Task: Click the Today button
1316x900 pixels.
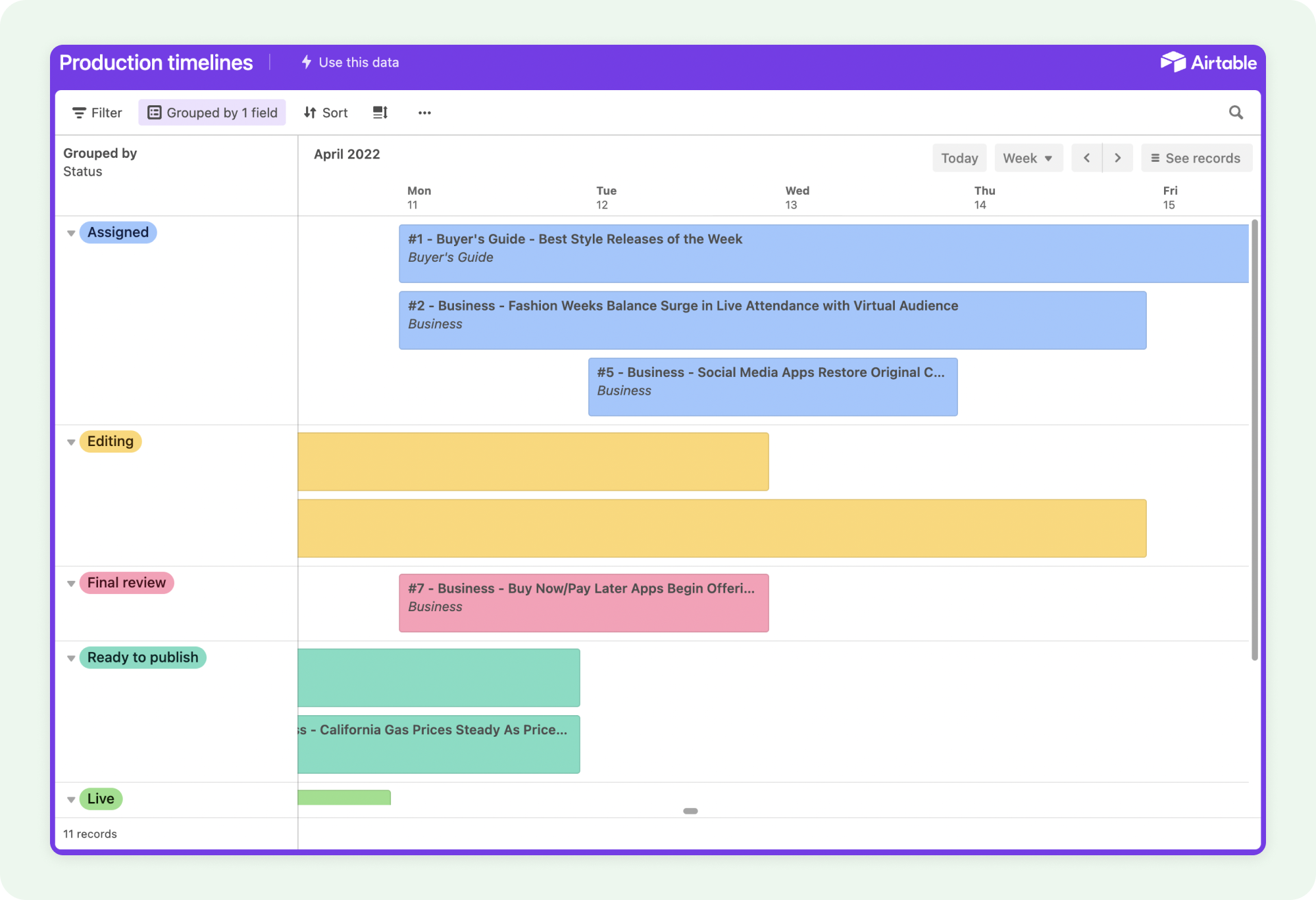Action: click(x=959, y=158)
